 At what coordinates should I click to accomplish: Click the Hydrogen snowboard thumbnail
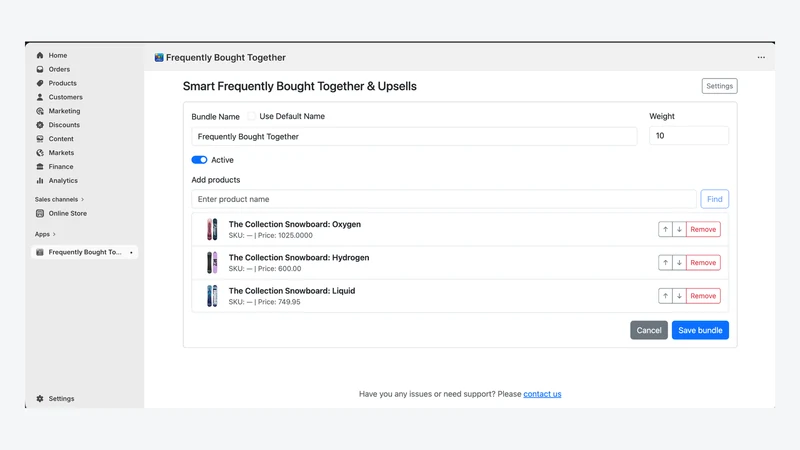click(212, 263)
